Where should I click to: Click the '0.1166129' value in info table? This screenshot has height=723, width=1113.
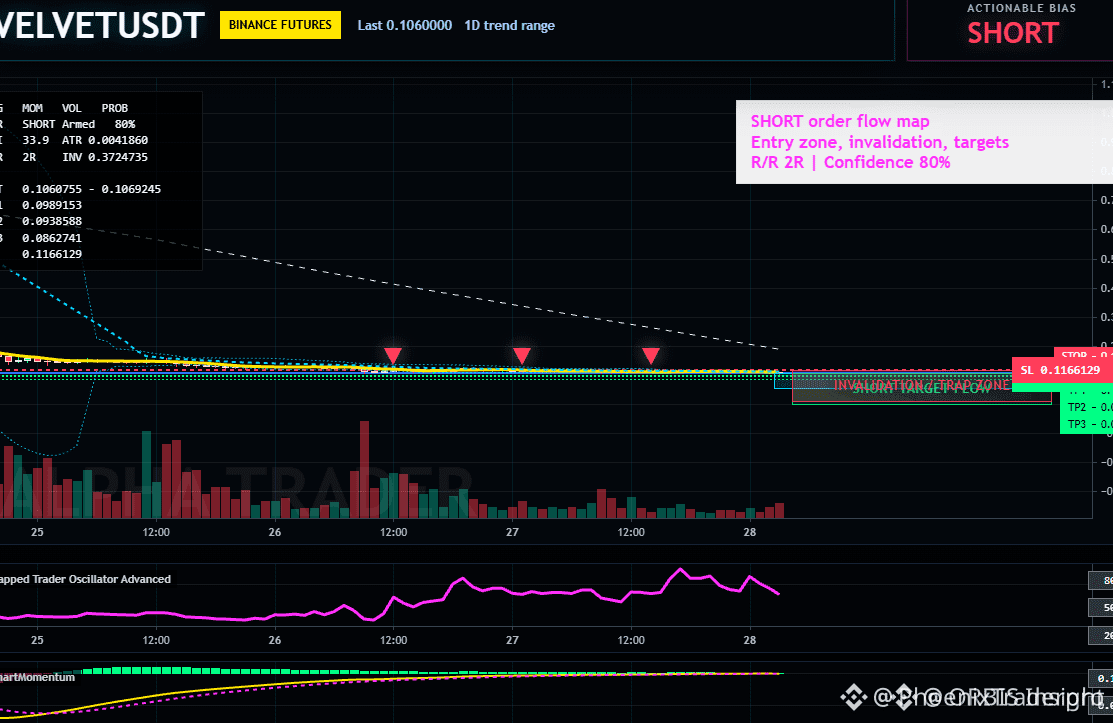pyautogui.click(x=52, y=254)
